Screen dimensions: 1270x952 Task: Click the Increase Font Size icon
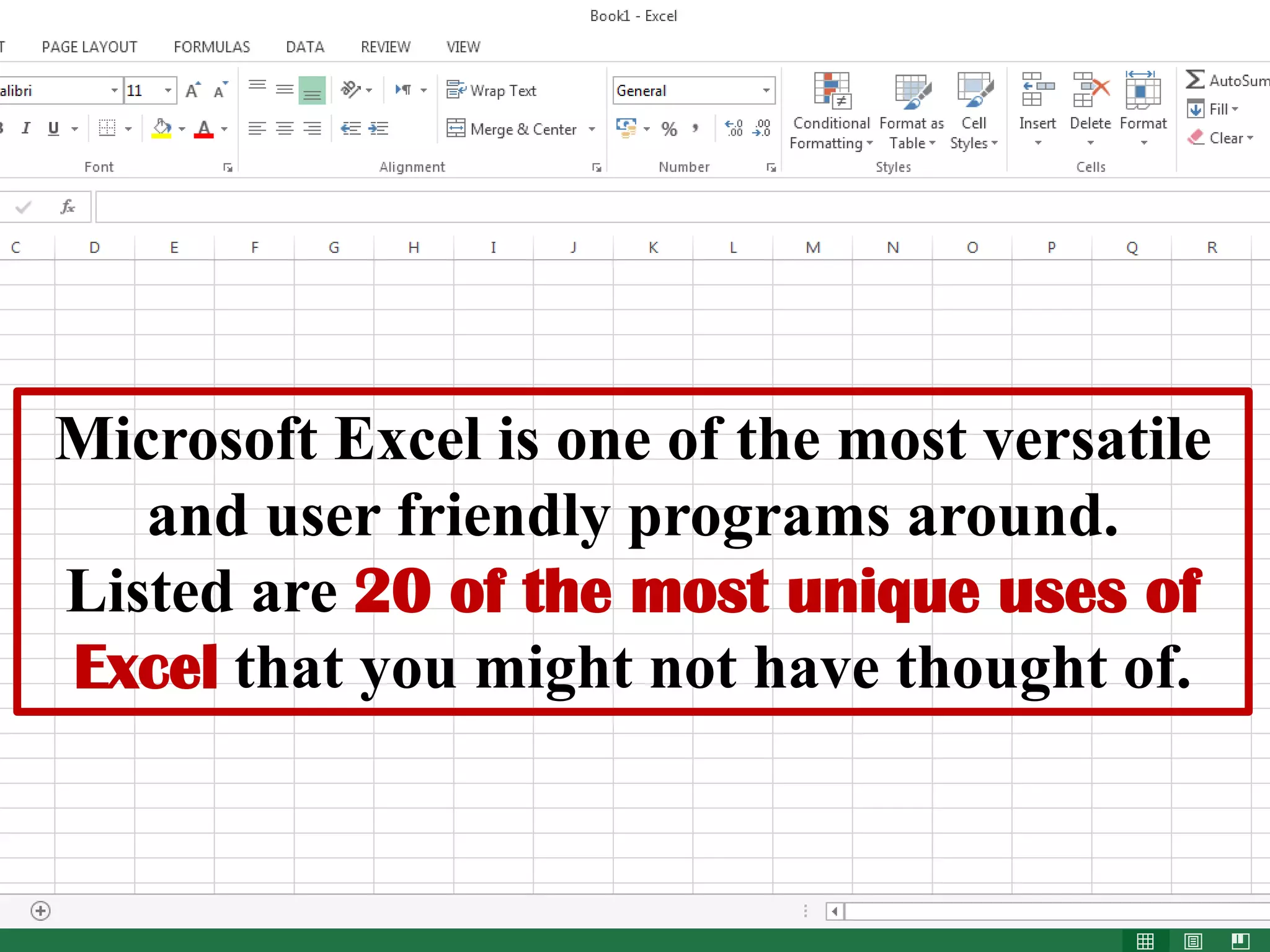pyautogui.click(x=193, y=90)
